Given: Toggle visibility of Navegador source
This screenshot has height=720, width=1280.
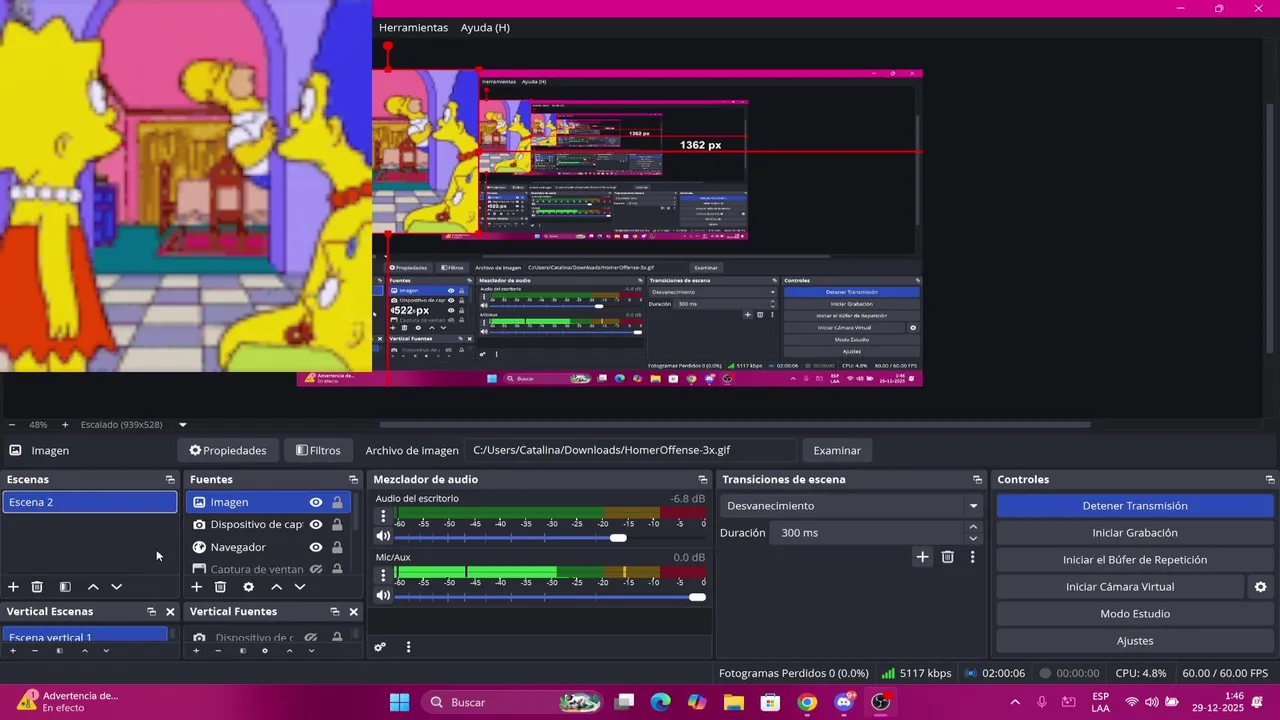Looking at the screenshot, I should pyautogui.click(x=316, y=548).
